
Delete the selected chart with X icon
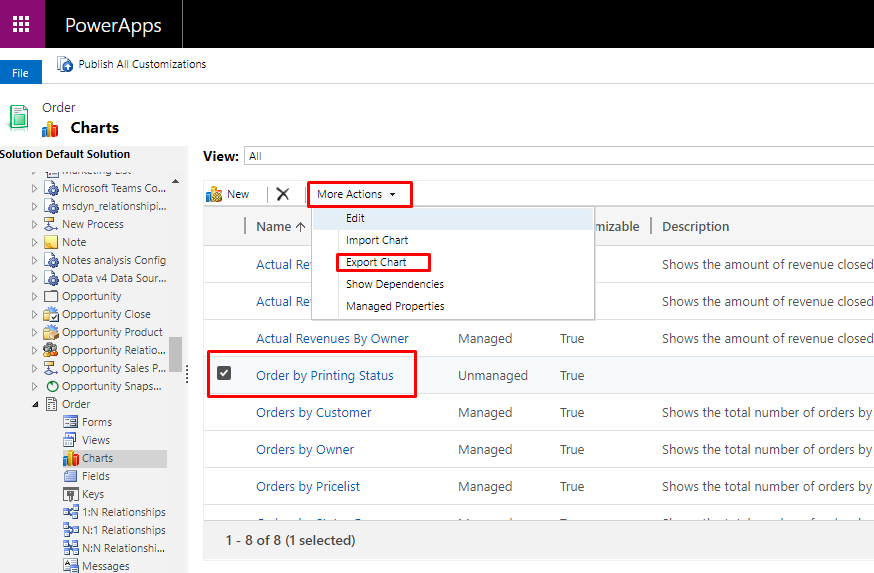pyautogui.click(x=283, y=194)
